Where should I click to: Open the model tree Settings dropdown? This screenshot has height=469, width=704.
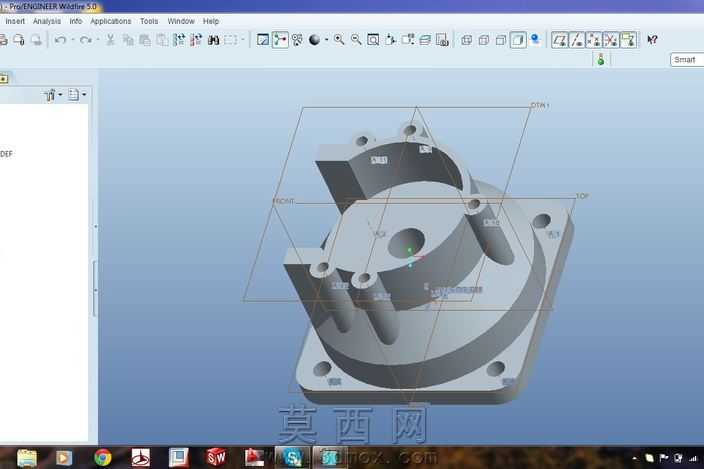[x=77, y=95]
